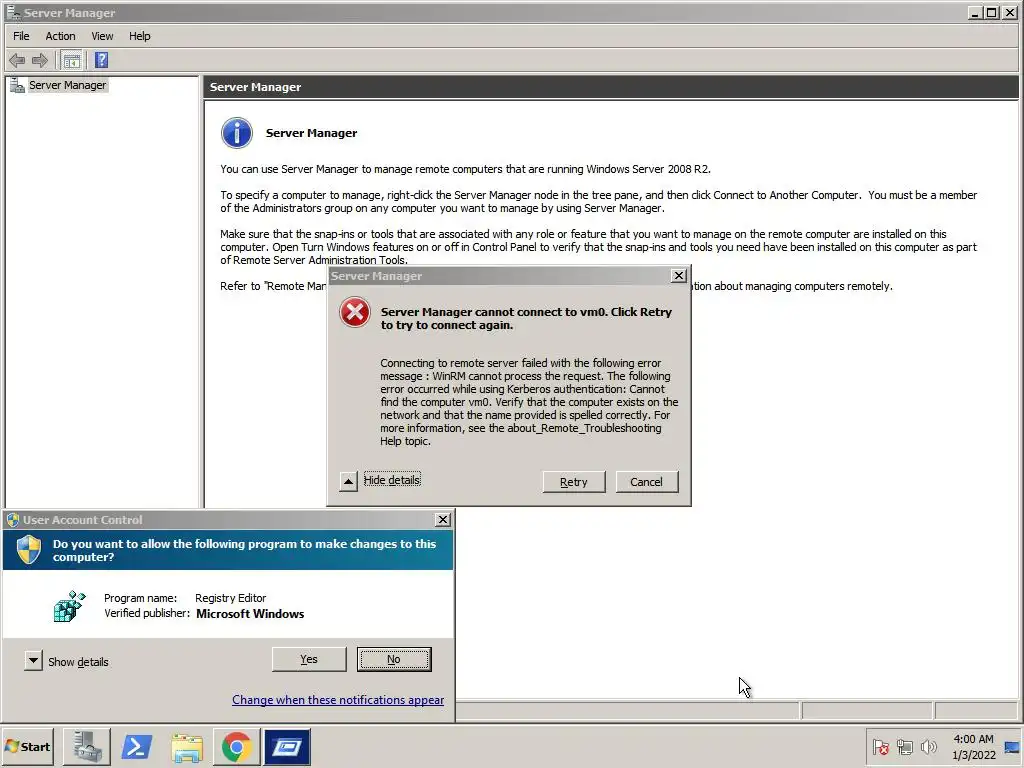Click the Registry Editor program name text
Viewport: 1024px width, 768px height.
(x=231, y=598)
